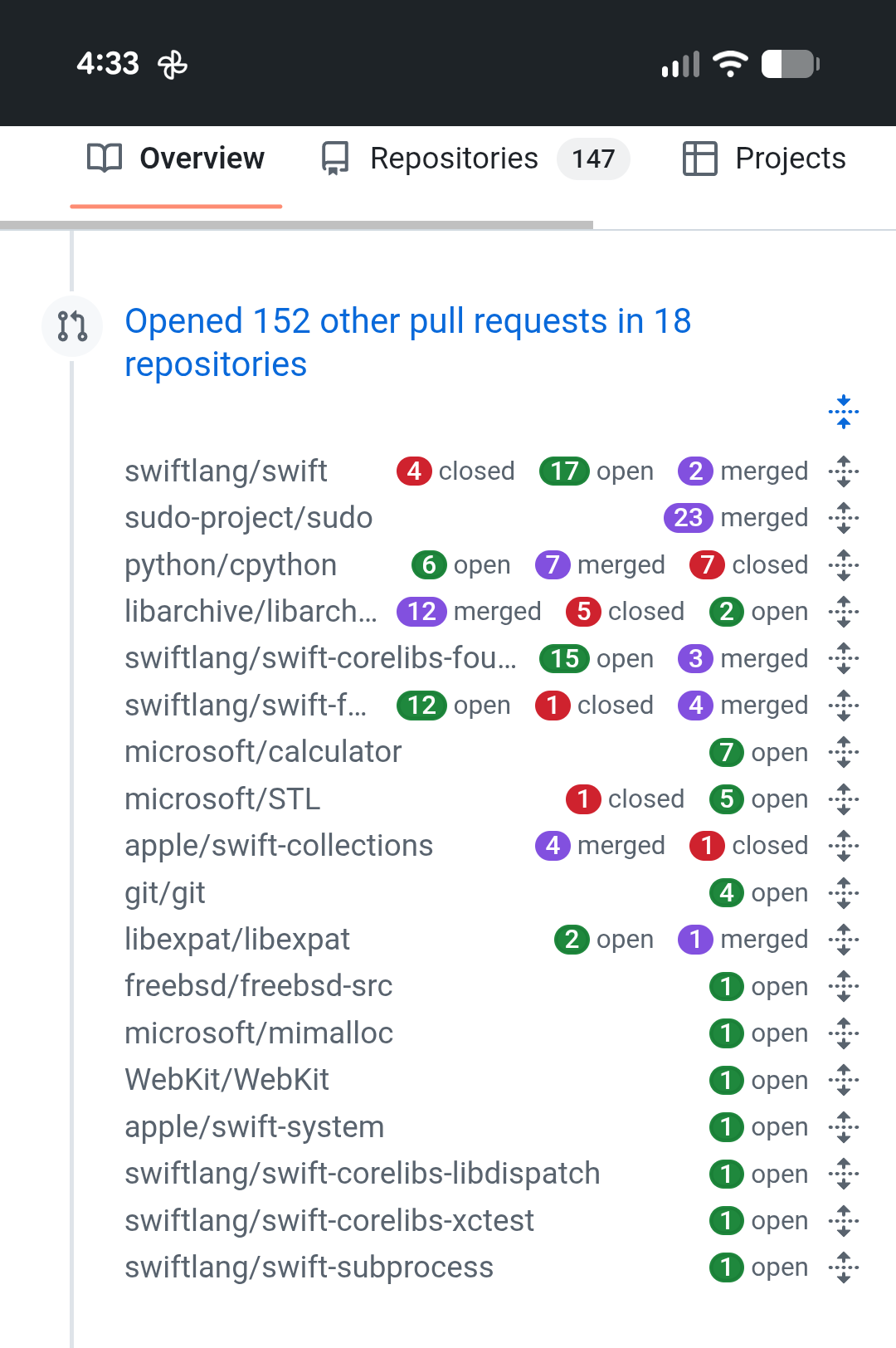Tap the Shortcuts icon in the status bar

pos(173,62)
